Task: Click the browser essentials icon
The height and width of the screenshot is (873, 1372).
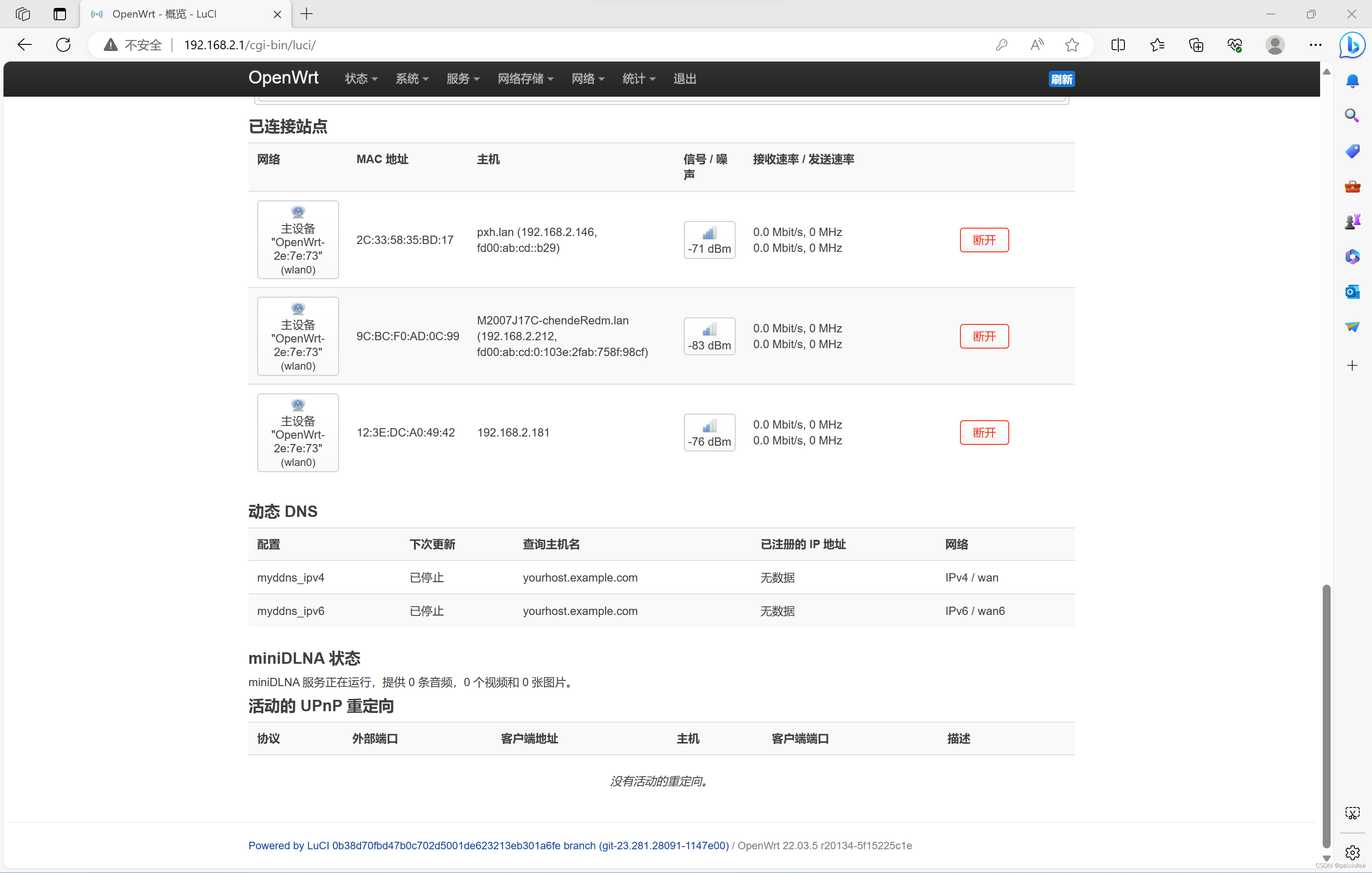Action: [x=1234, y=44]
